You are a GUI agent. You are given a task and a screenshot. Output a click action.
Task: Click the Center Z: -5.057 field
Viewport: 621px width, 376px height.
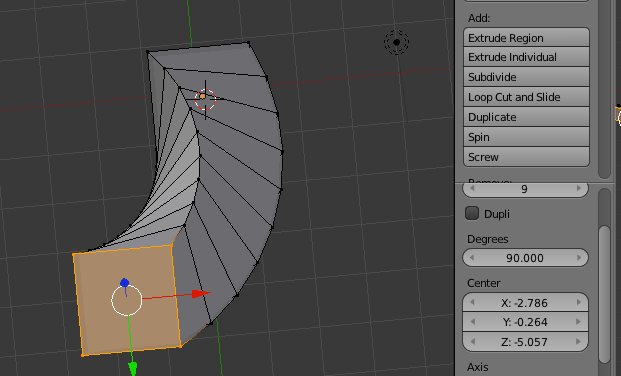525,342
